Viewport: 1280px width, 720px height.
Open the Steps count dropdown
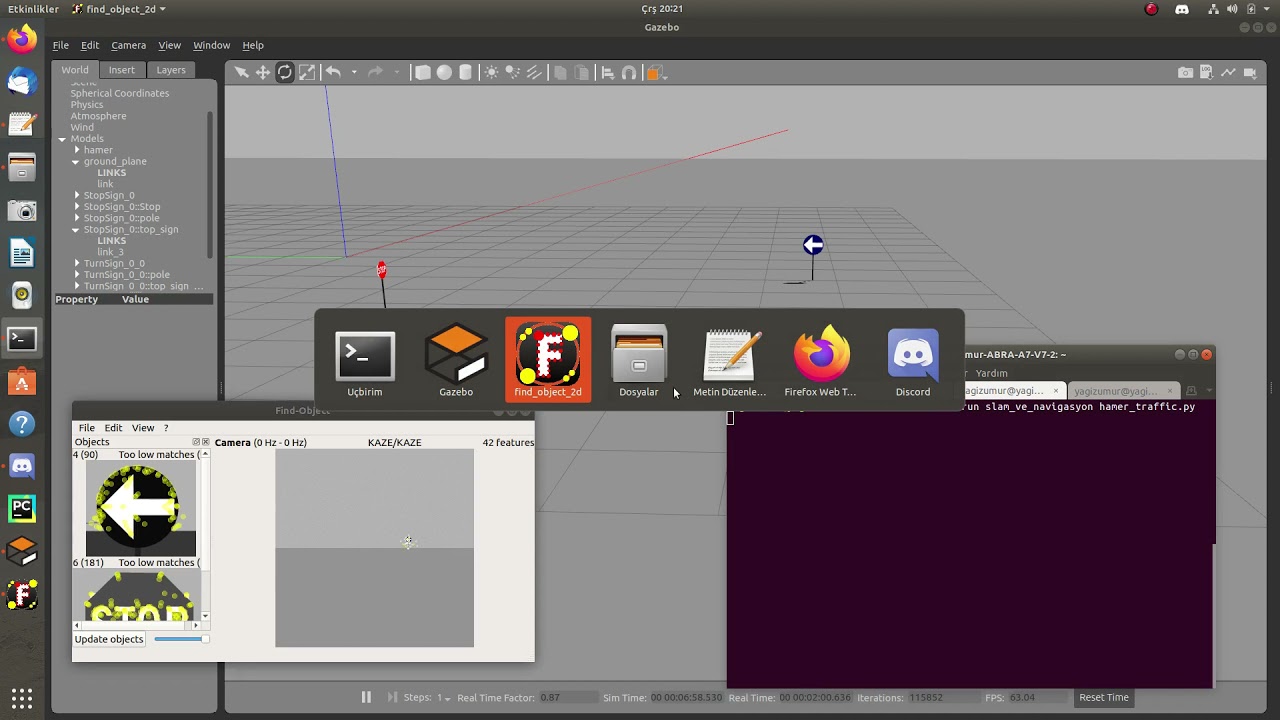click(x=443, y=698)
